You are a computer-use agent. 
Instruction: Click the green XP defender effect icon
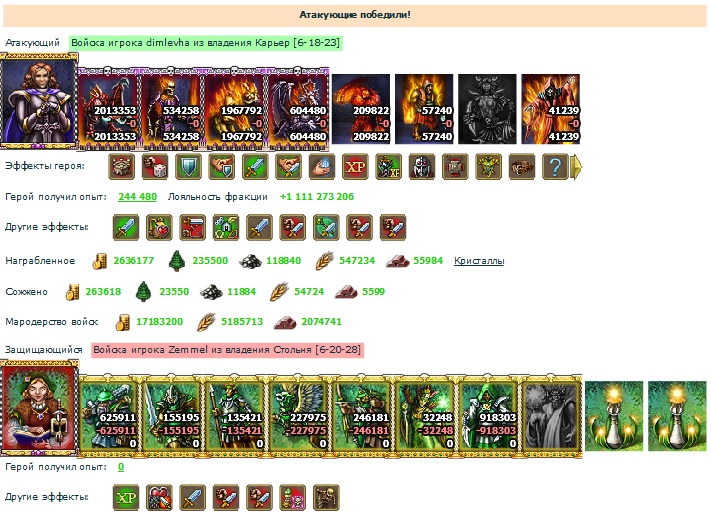pyautogui.click(x=126, y=497)
